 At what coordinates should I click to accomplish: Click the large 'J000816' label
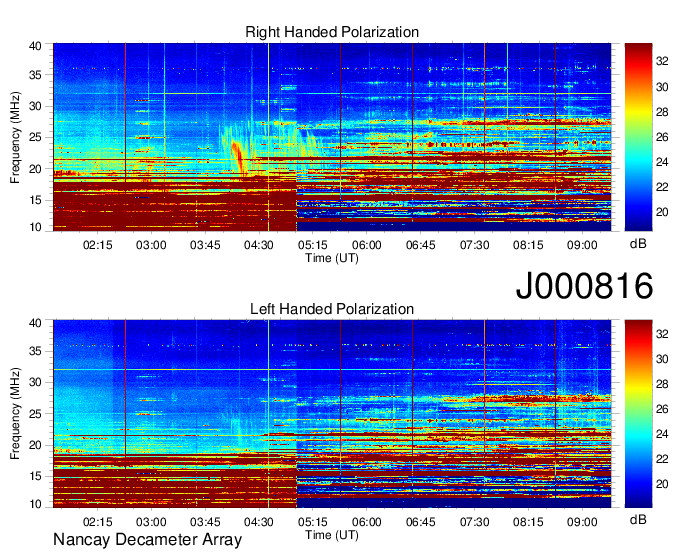pyautogui.click(x=584, y=285)
